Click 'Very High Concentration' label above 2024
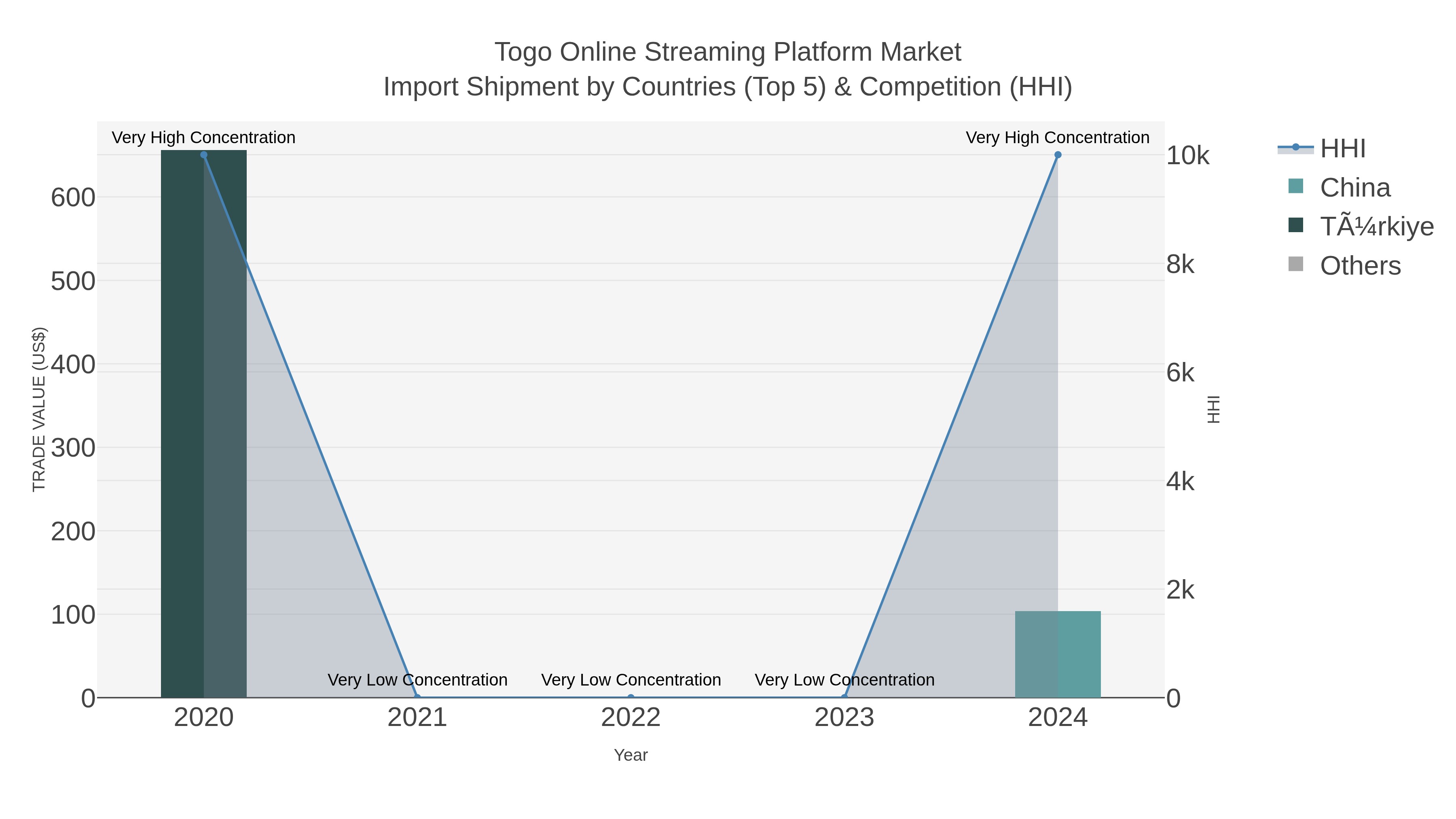Viewport: 1456px width, 819px height. point(1058,138)
